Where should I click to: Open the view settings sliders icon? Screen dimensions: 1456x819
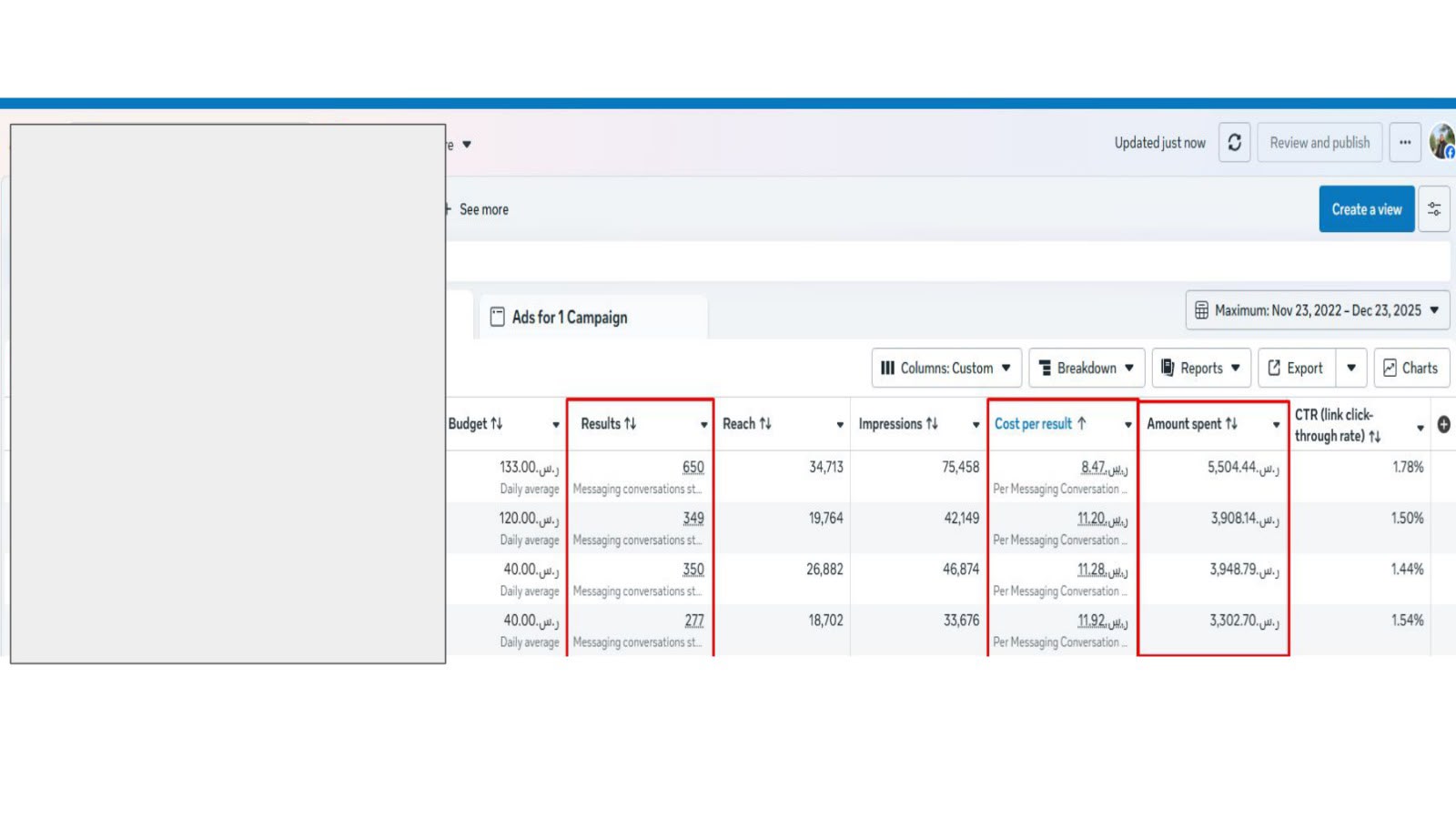(1434, 209)
